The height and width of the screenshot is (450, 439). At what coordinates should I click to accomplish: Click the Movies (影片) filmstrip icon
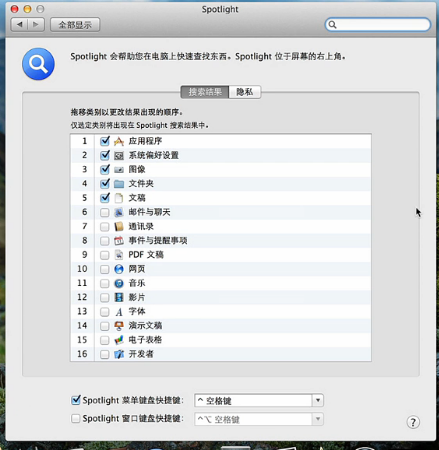click(119, 297)
